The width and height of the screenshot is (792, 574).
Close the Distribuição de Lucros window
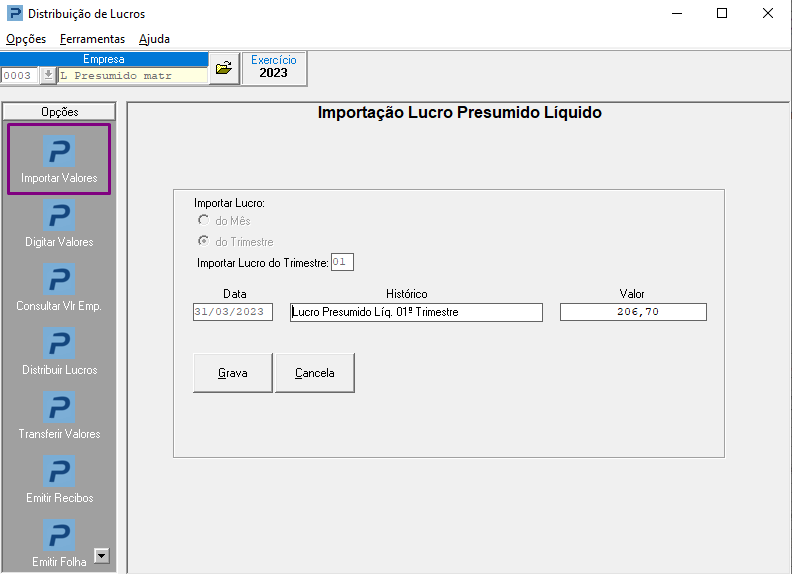pyautogui.click(x=768, y=14)
